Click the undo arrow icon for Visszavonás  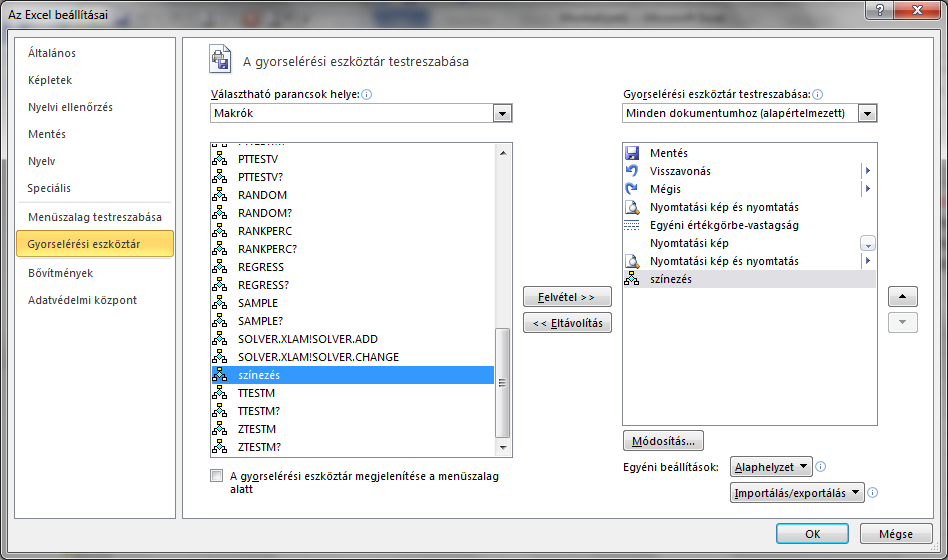click(x=632, y=171)
